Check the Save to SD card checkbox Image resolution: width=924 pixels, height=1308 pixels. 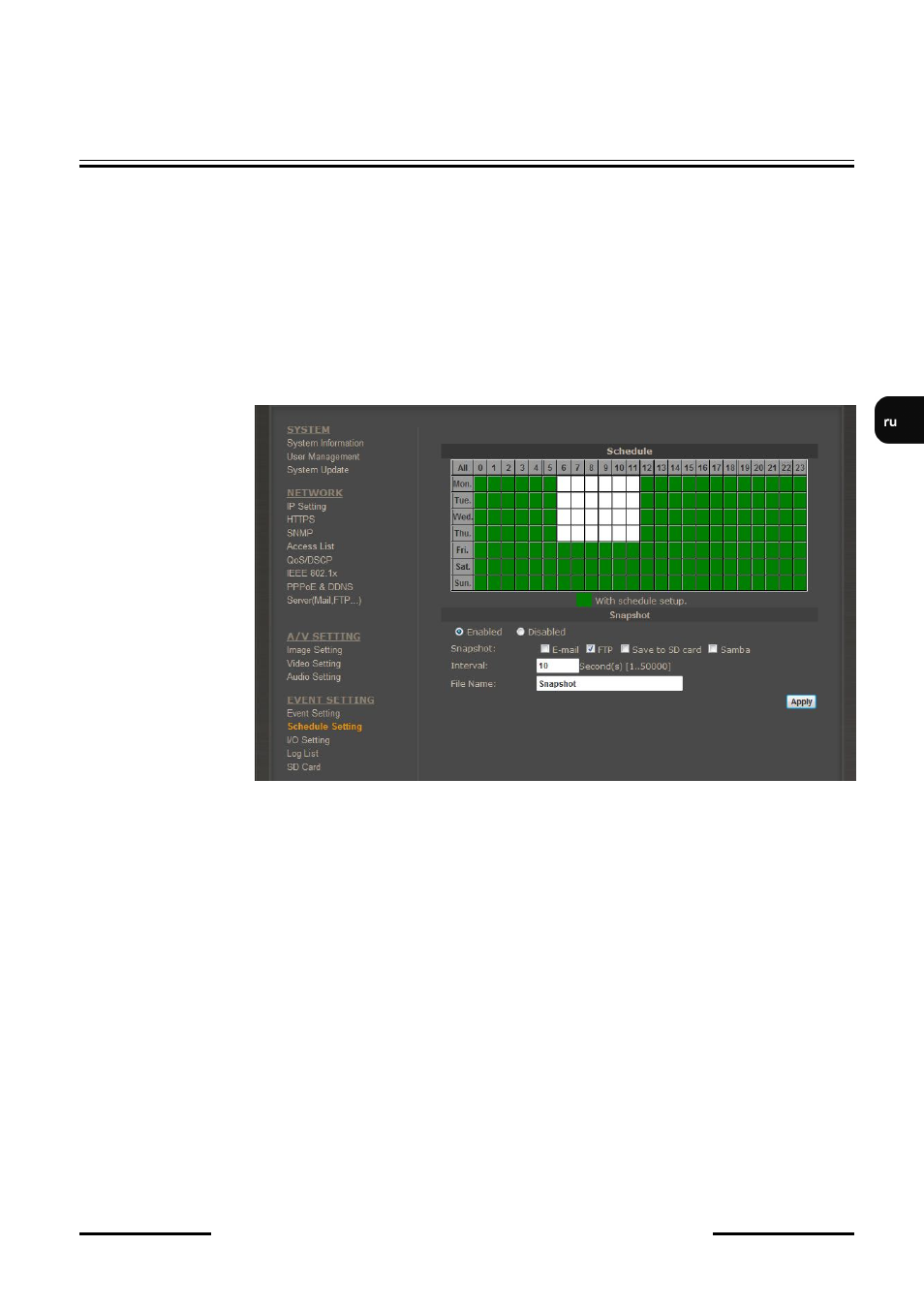pos(625,649)
